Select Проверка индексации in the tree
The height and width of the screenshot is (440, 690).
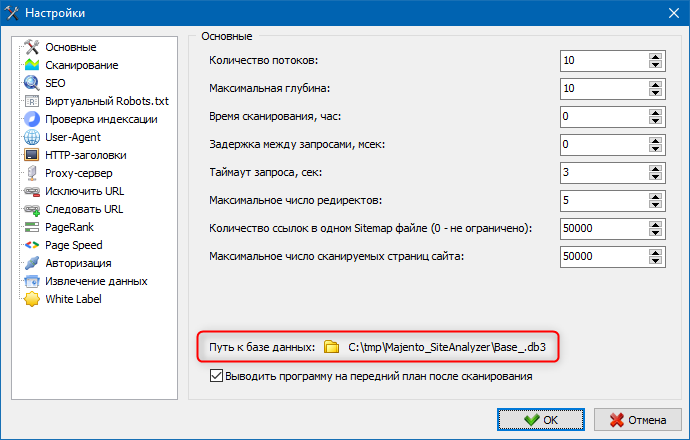pos(101,119)
